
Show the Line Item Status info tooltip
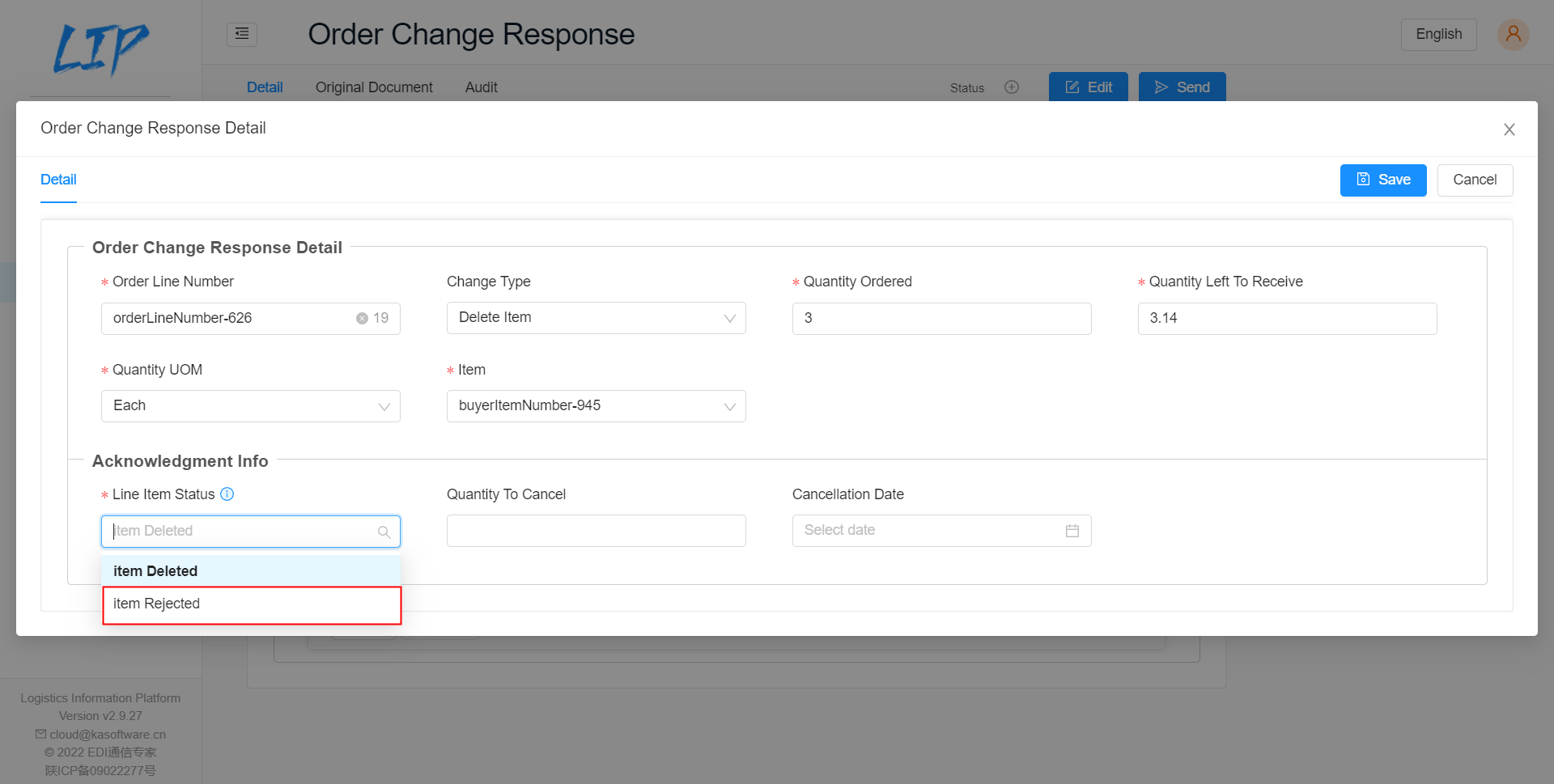(227, 494)
